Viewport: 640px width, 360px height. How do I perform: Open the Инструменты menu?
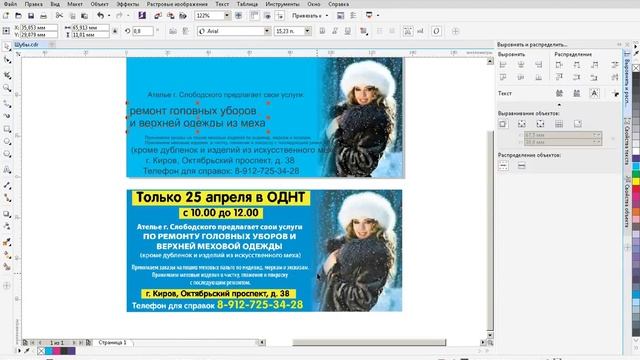click(282, 4)
